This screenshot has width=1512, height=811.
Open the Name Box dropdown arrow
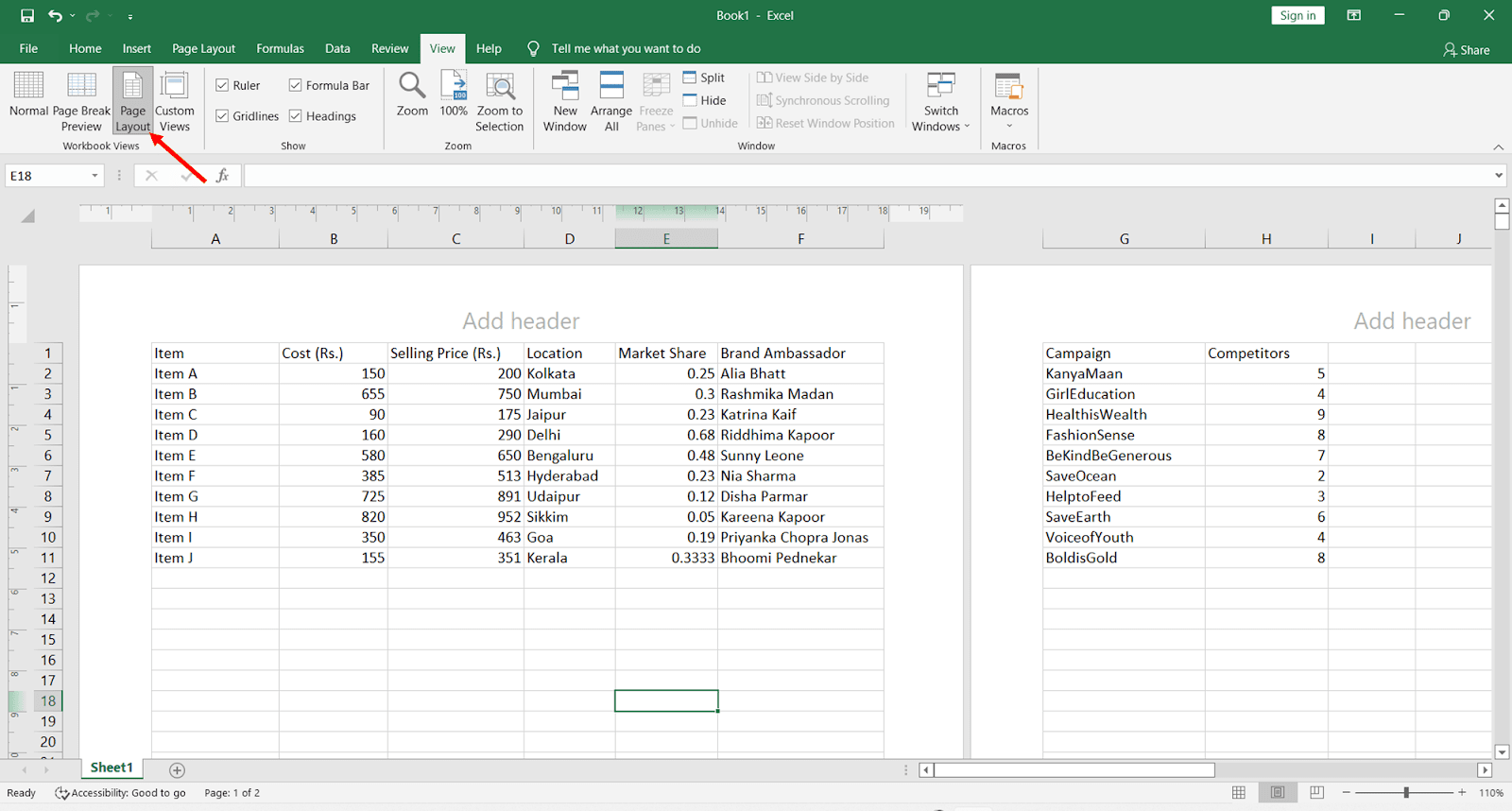pyautogui.click(x=94, y=176)
